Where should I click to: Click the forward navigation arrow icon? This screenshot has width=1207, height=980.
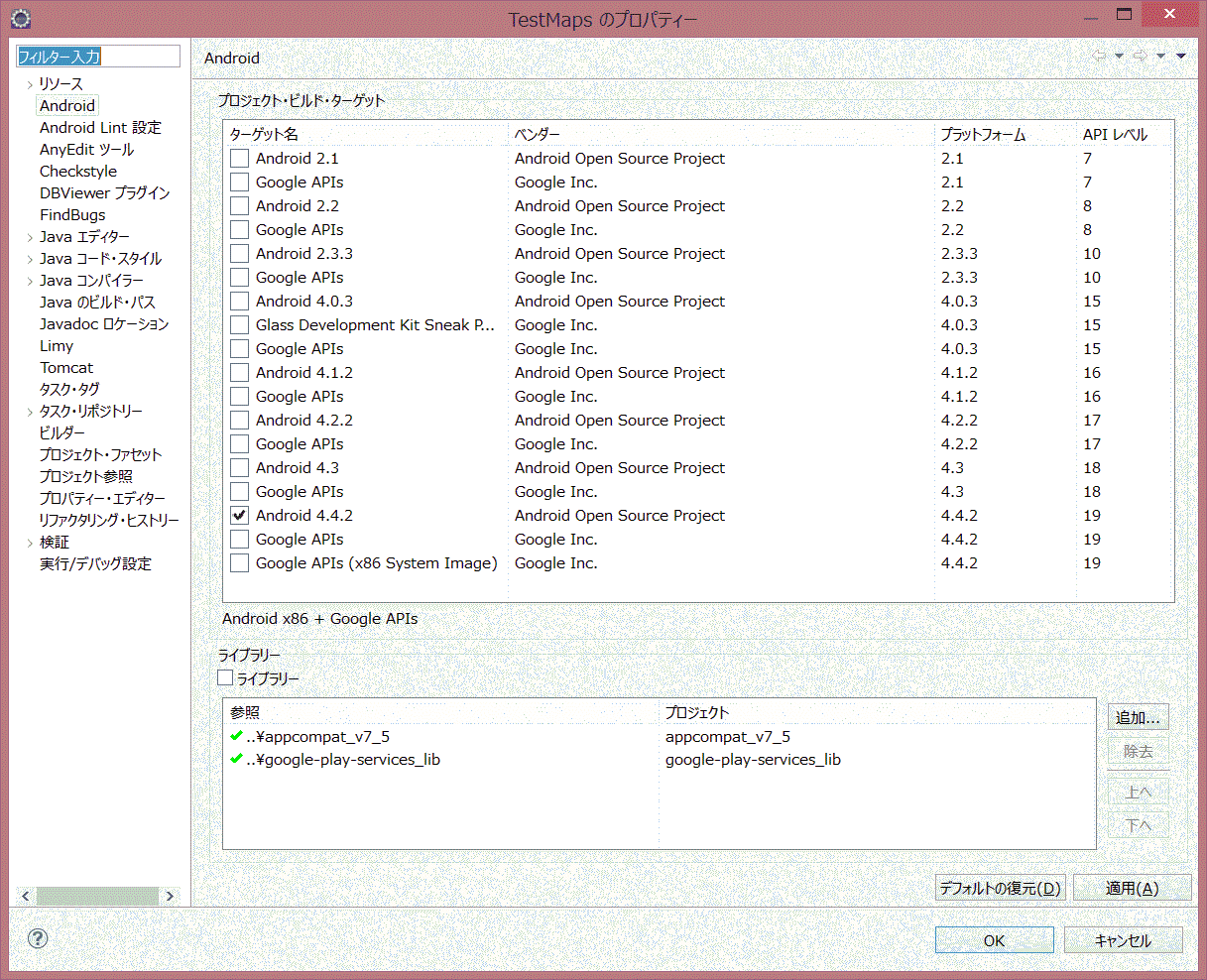[1141, 57]
